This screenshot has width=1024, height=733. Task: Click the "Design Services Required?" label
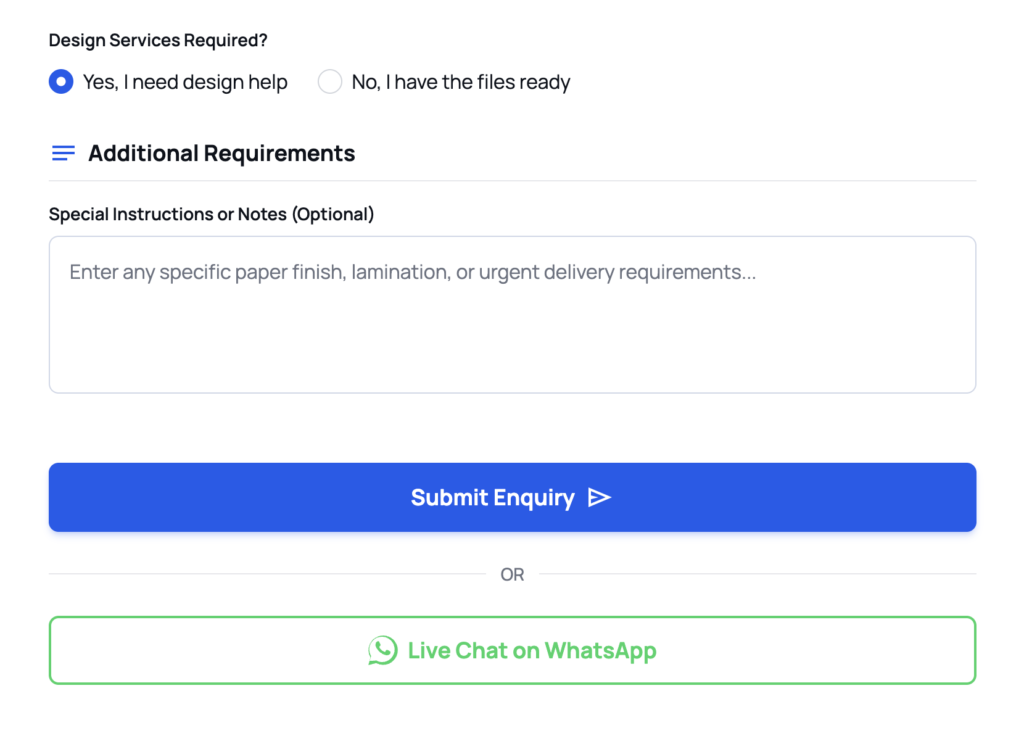click(x=158, y=41)
